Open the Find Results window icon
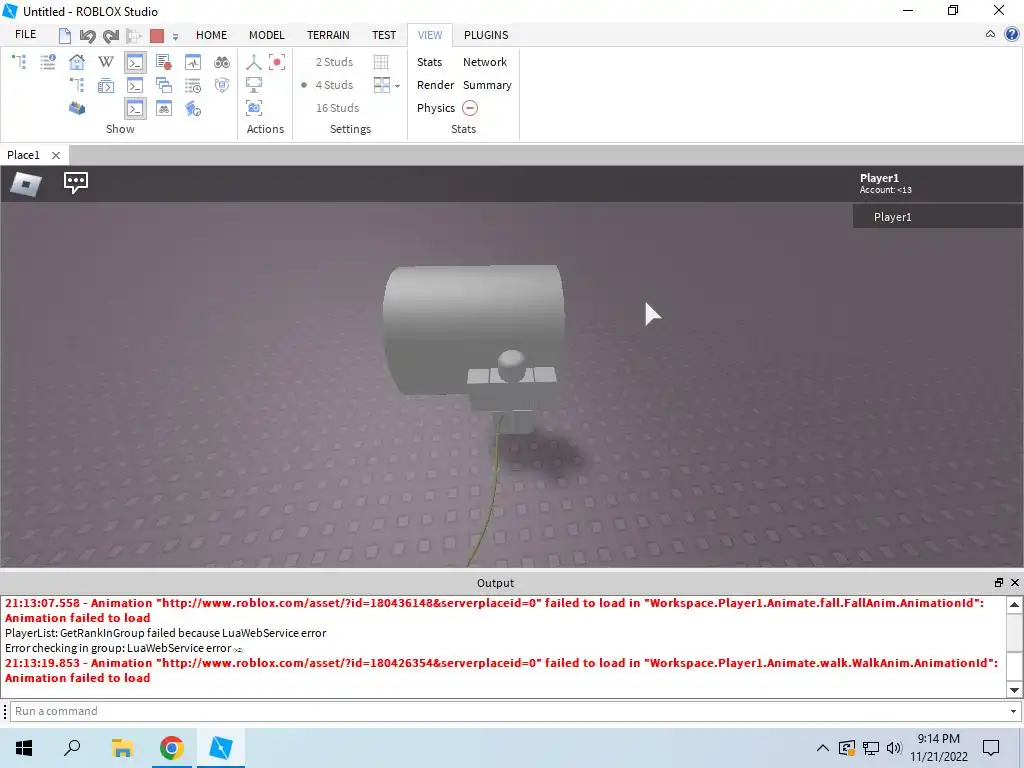1024x768 pixels. [164, 108]
